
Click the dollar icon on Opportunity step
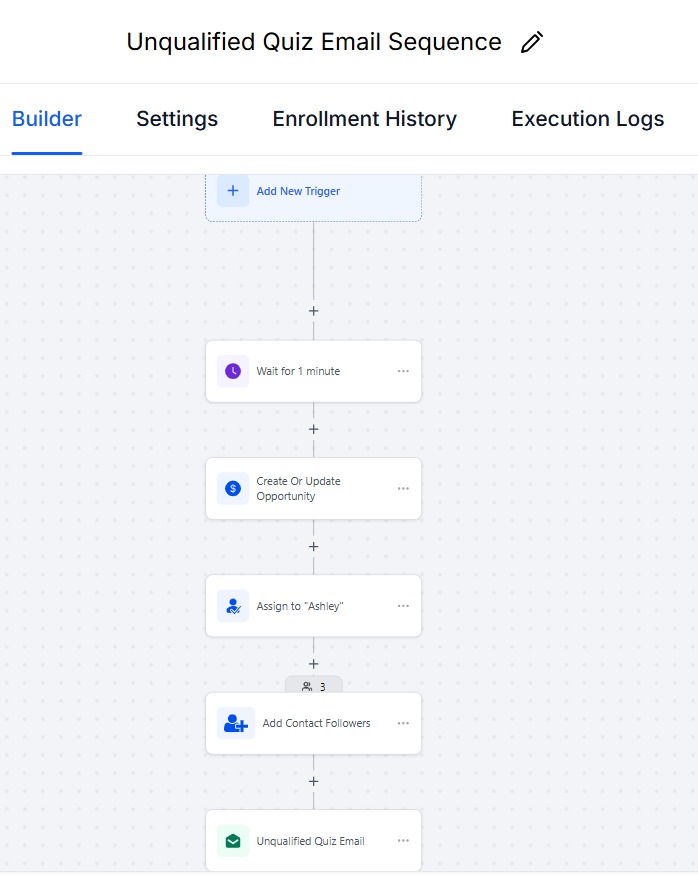(x=233, y=488)
